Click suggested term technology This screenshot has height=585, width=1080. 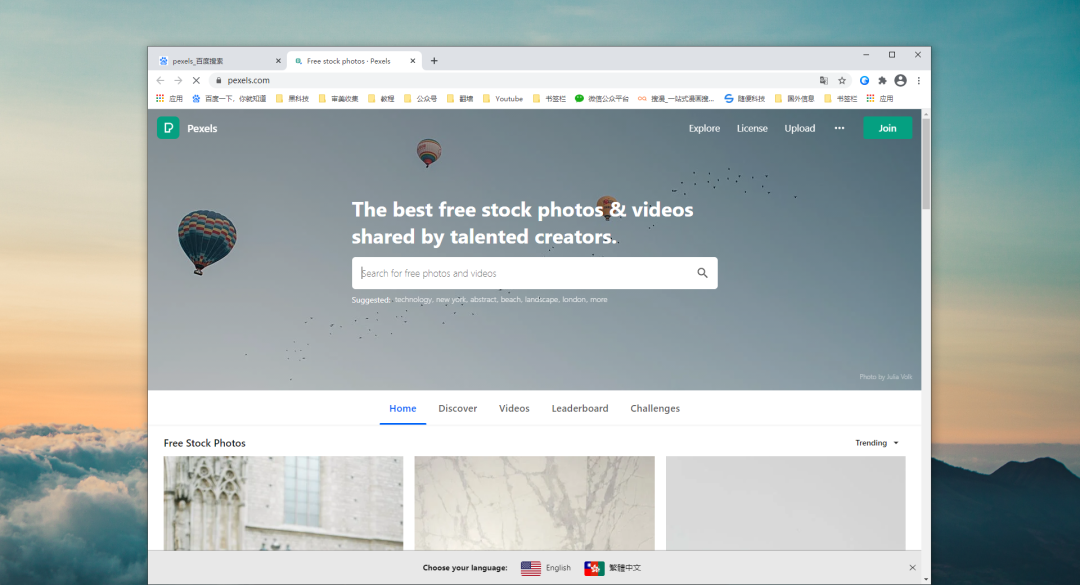point(413,300)
